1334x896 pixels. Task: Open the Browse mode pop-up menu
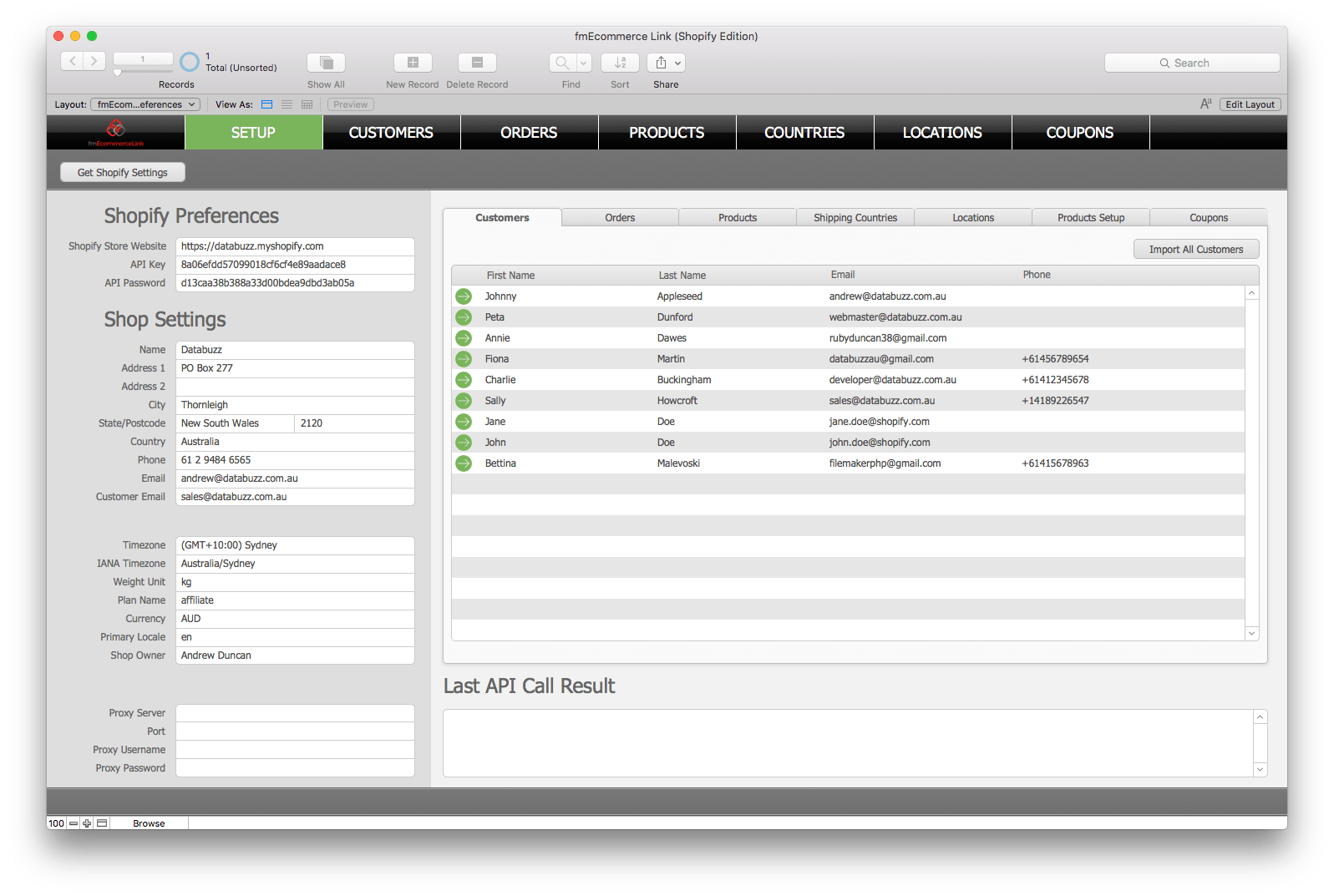coord(149,823)
